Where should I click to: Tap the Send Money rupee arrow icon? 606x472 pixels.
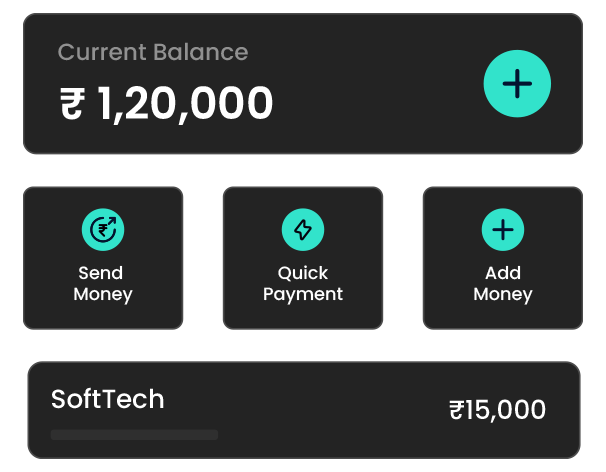[103, 231]
